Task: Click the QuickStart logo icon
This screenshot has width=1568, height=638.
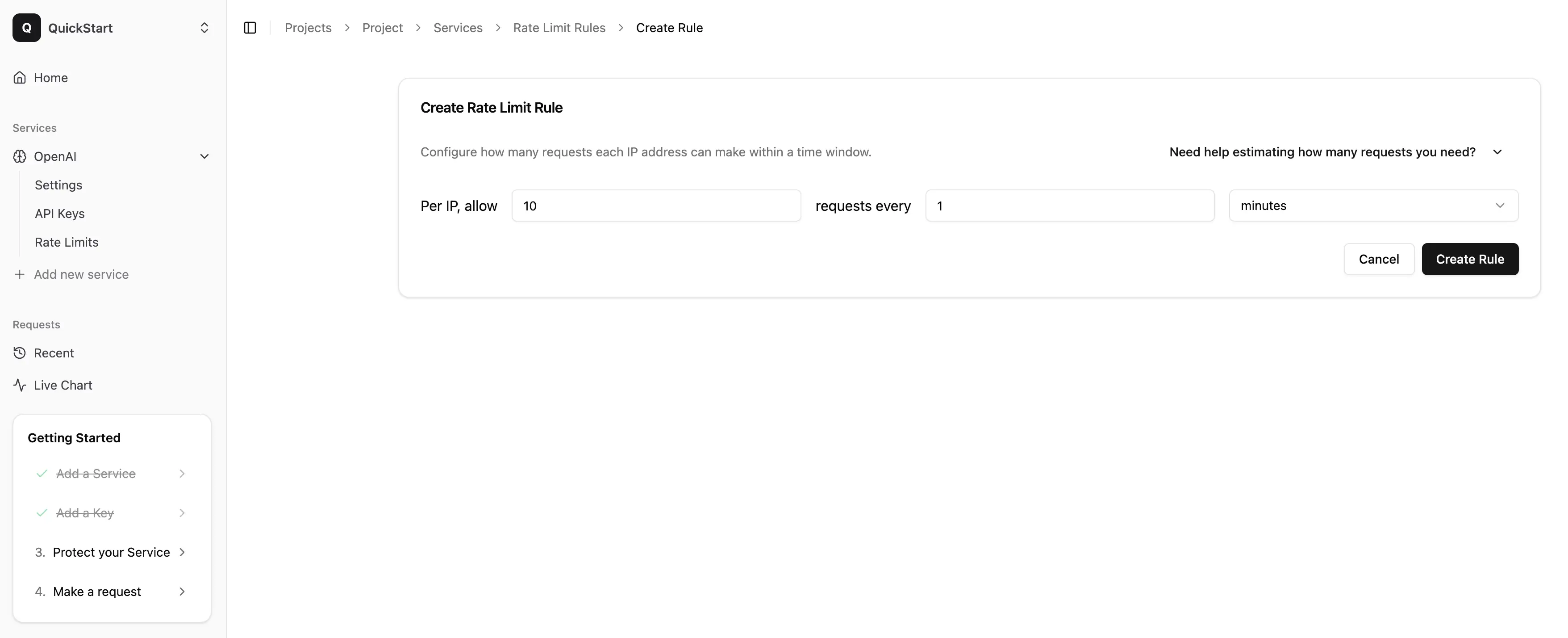Action: (x=27, y=27)
